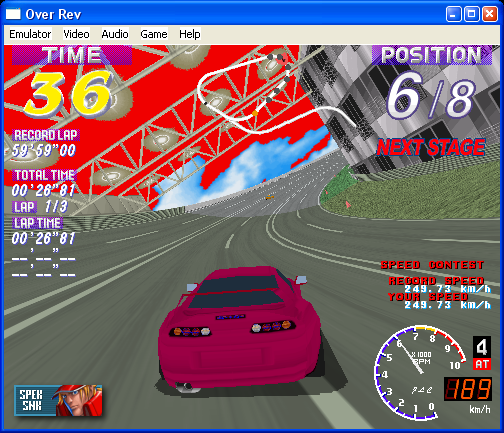This screenshot has height=433, width=504.
Task: Click the driver portrait badge
Action: pyautogui.click(x=58, y=400)
